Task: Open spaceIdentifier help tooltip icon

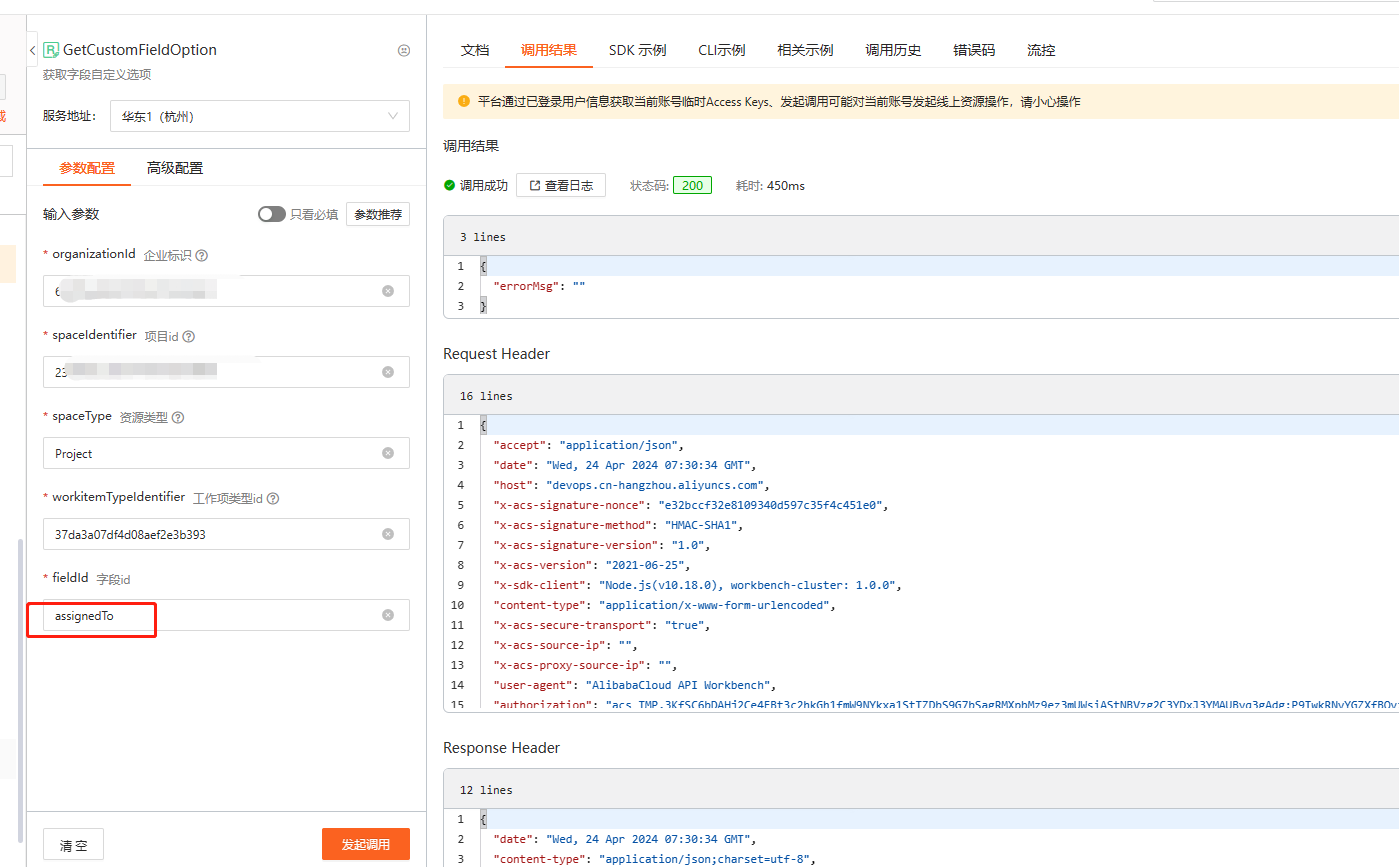Action: (x=189, y=337)
